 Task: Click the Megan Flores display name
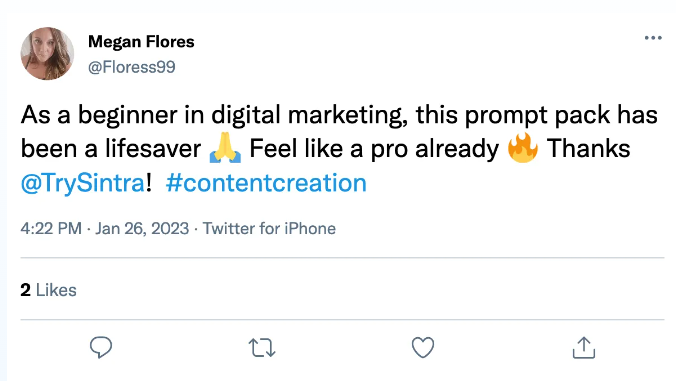[x=141, y=42]
